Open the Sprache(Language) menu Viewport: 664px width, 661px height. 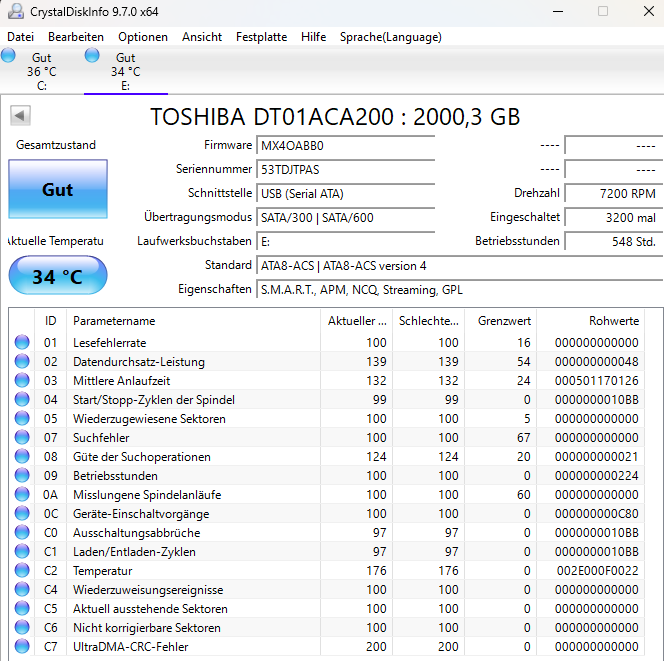click(390, 37)
